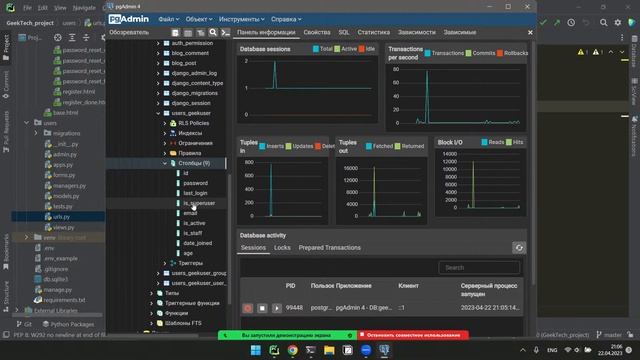Screen dimensions: 640x360
Task: Open the Инструменты menu
Action: 242,19
